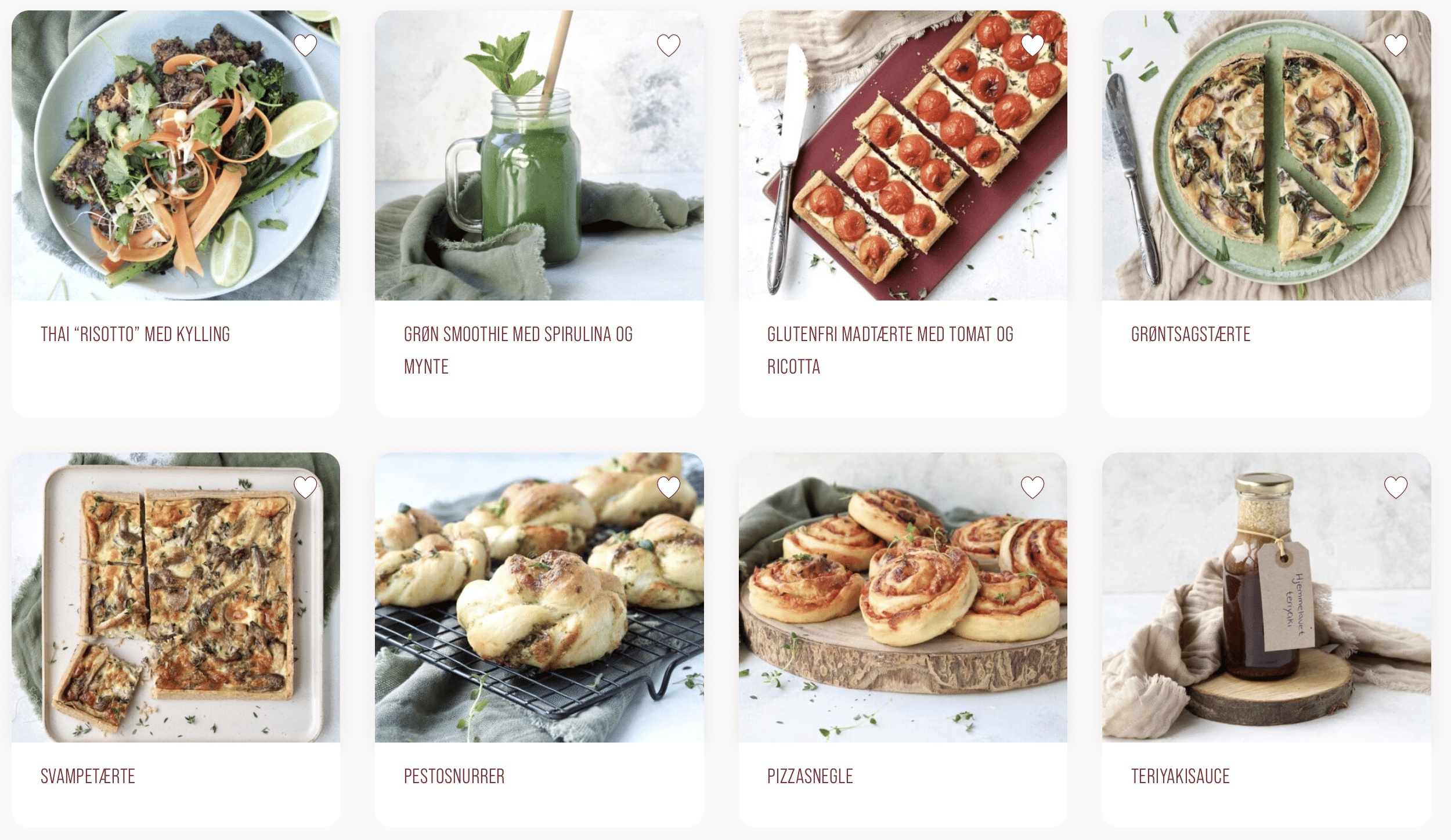Open the pizza rolls photo on wood board

click(x=903, y=598)
